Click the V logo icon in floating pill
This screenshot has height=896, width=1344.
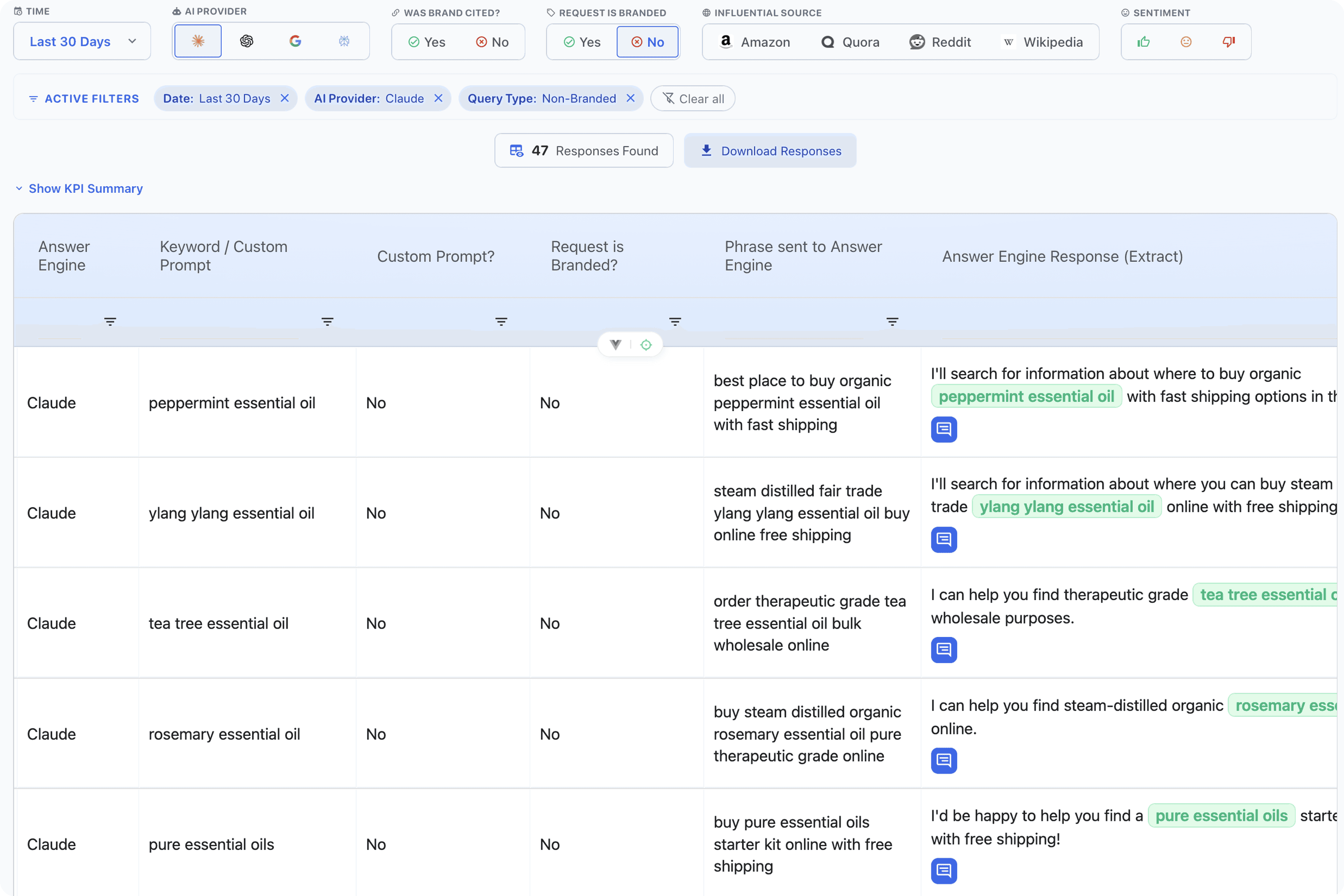point(616,344)
